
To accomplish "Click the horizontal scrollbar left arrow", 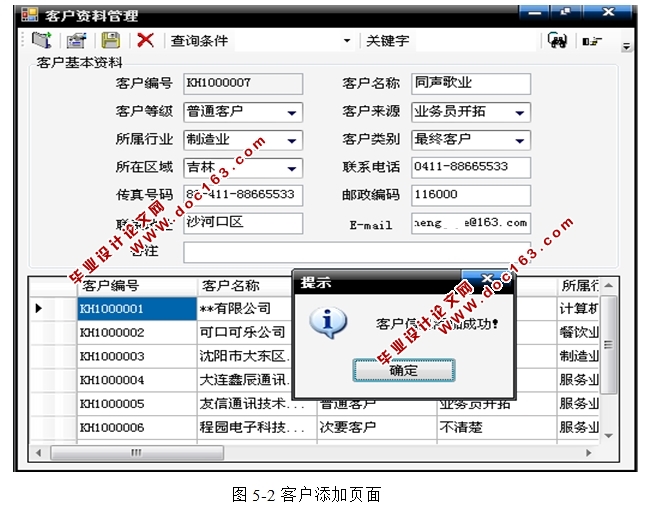I will tap(39, 453).
